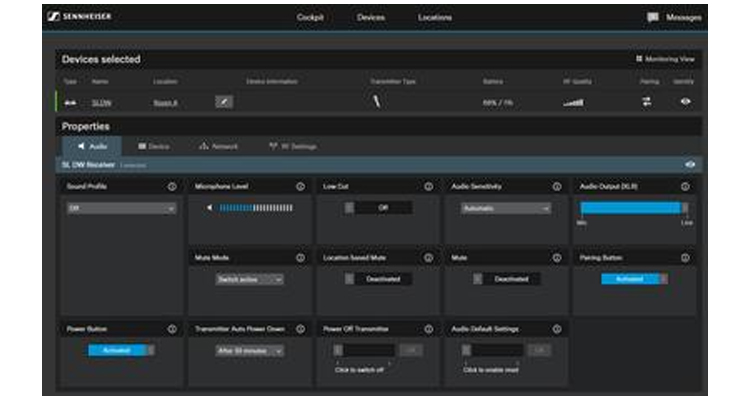Click the identify eye icon in device row
This screenshot has width=750, height=400.
(x=685, y=101)
